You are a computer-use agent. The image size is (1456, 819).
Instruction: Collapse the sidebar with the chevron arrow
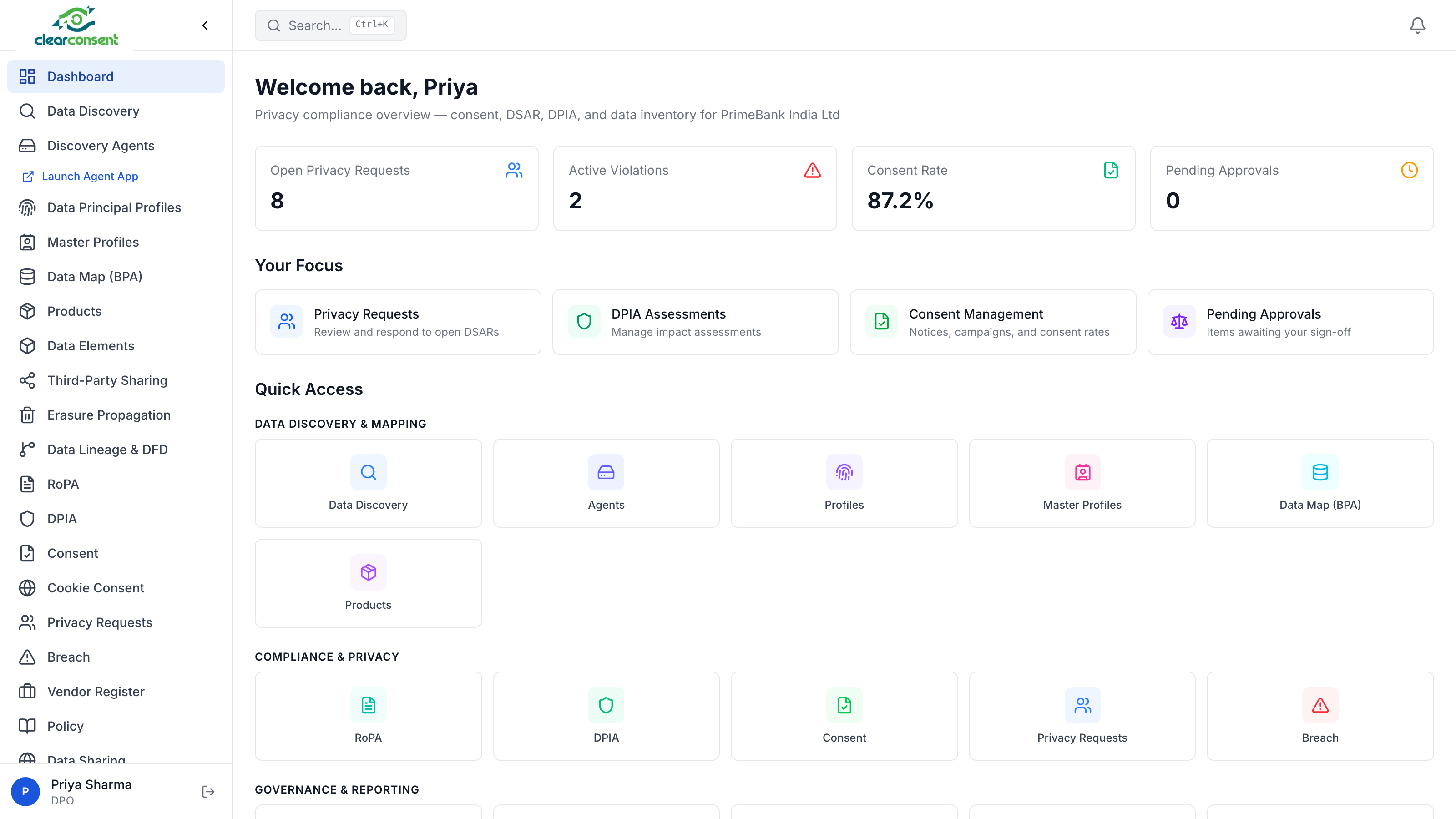[205, 25]
